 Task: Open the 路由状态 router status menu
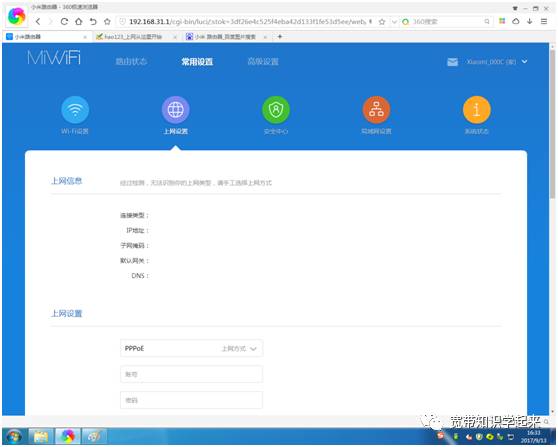pos(131,62)
